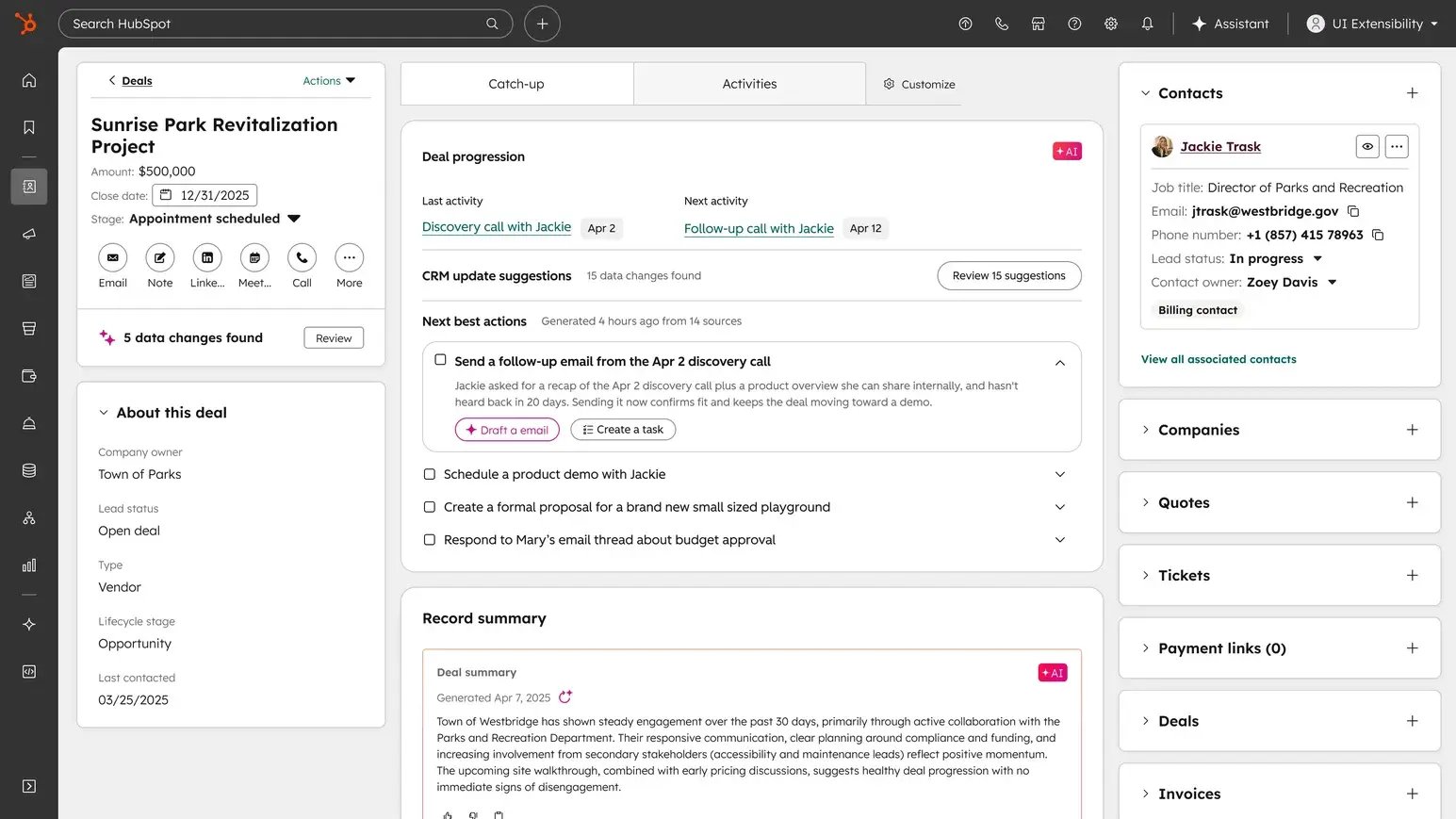Expand the Quotes section
The width and height of the screenshot is (1456, 819).
point(1145,502)
